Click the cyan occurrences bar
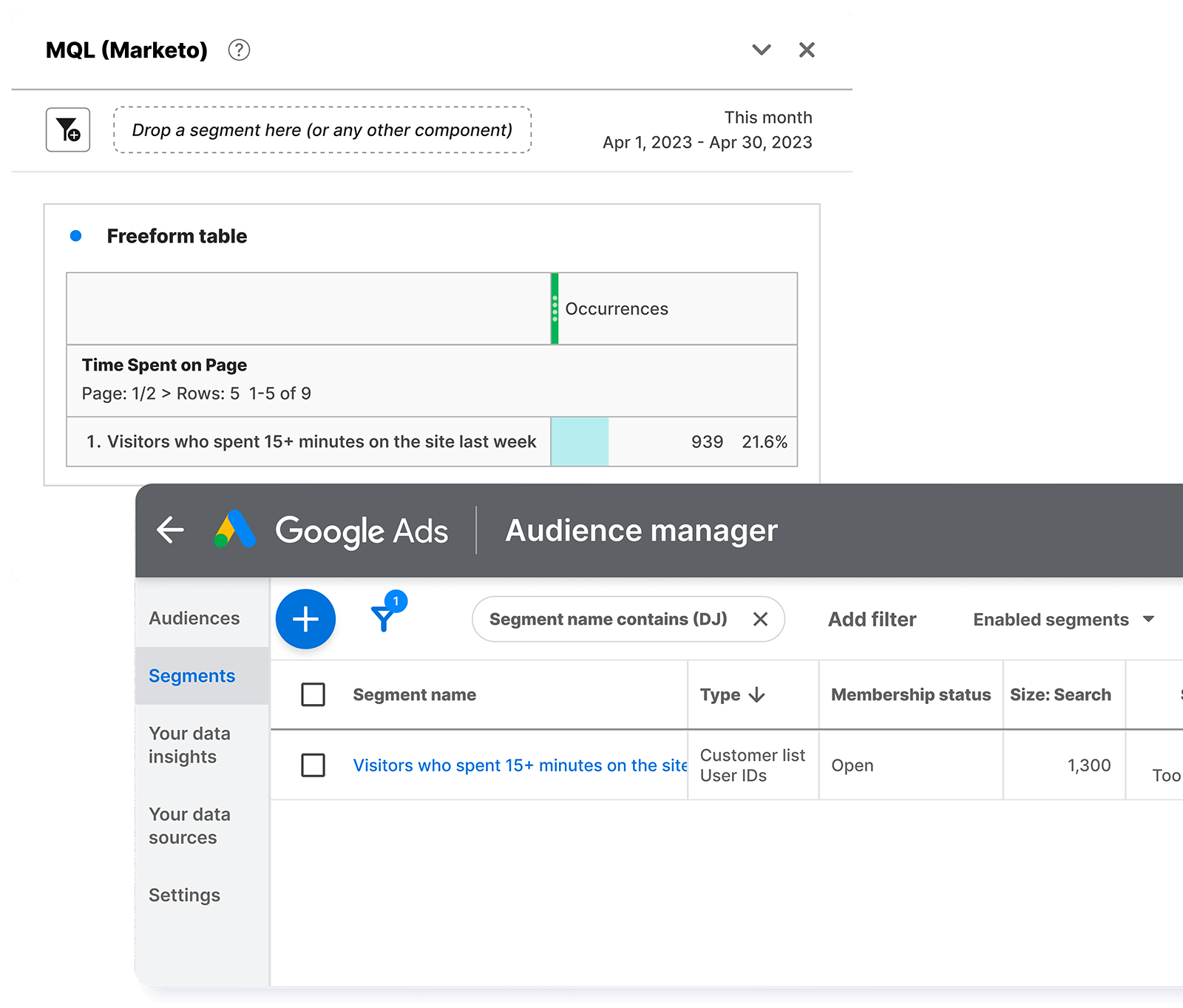 [x=580, y=442]
